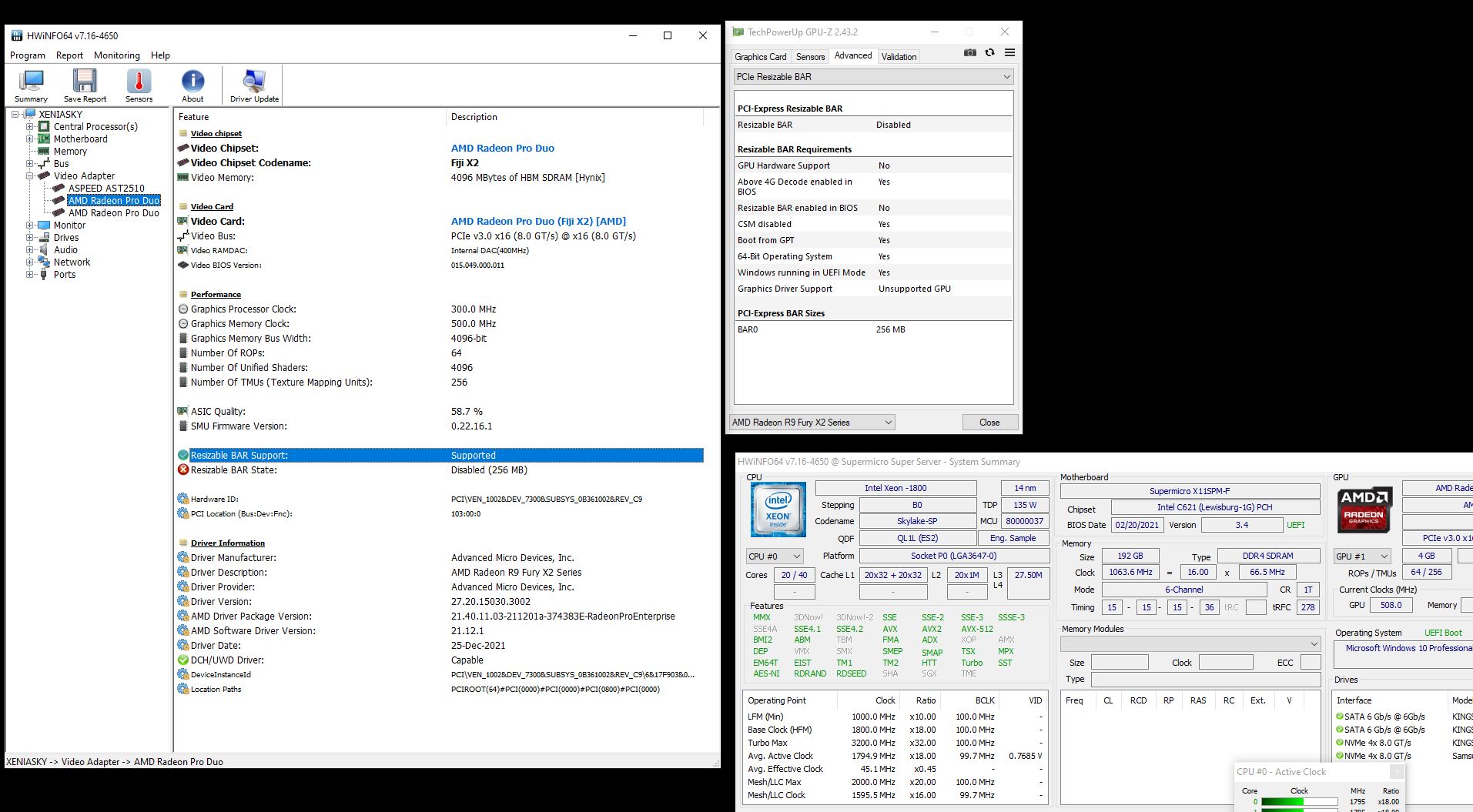Open the Help menu
Image resolution: width=1473 pixels, height=812 pixels.
[160, 55]
